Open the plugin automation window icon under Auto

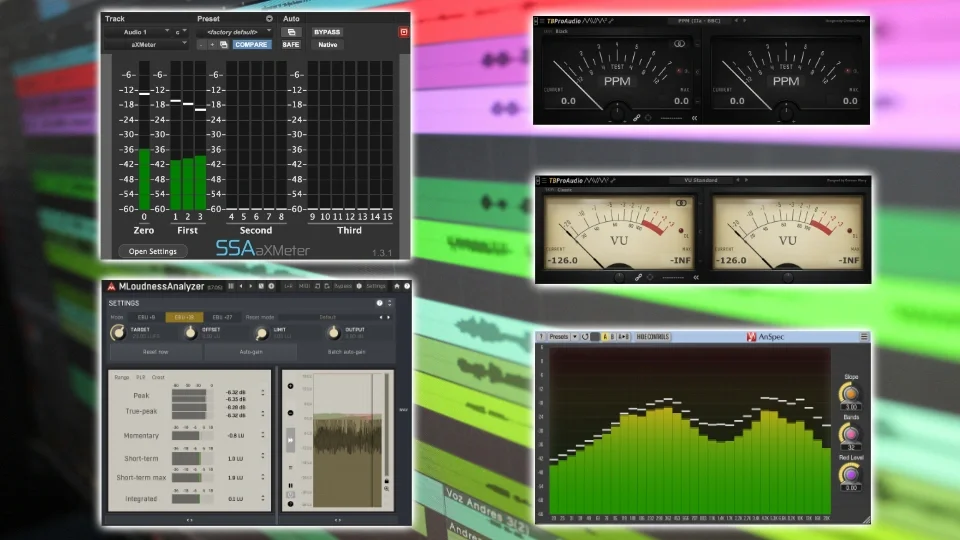[x=291, y=32]
